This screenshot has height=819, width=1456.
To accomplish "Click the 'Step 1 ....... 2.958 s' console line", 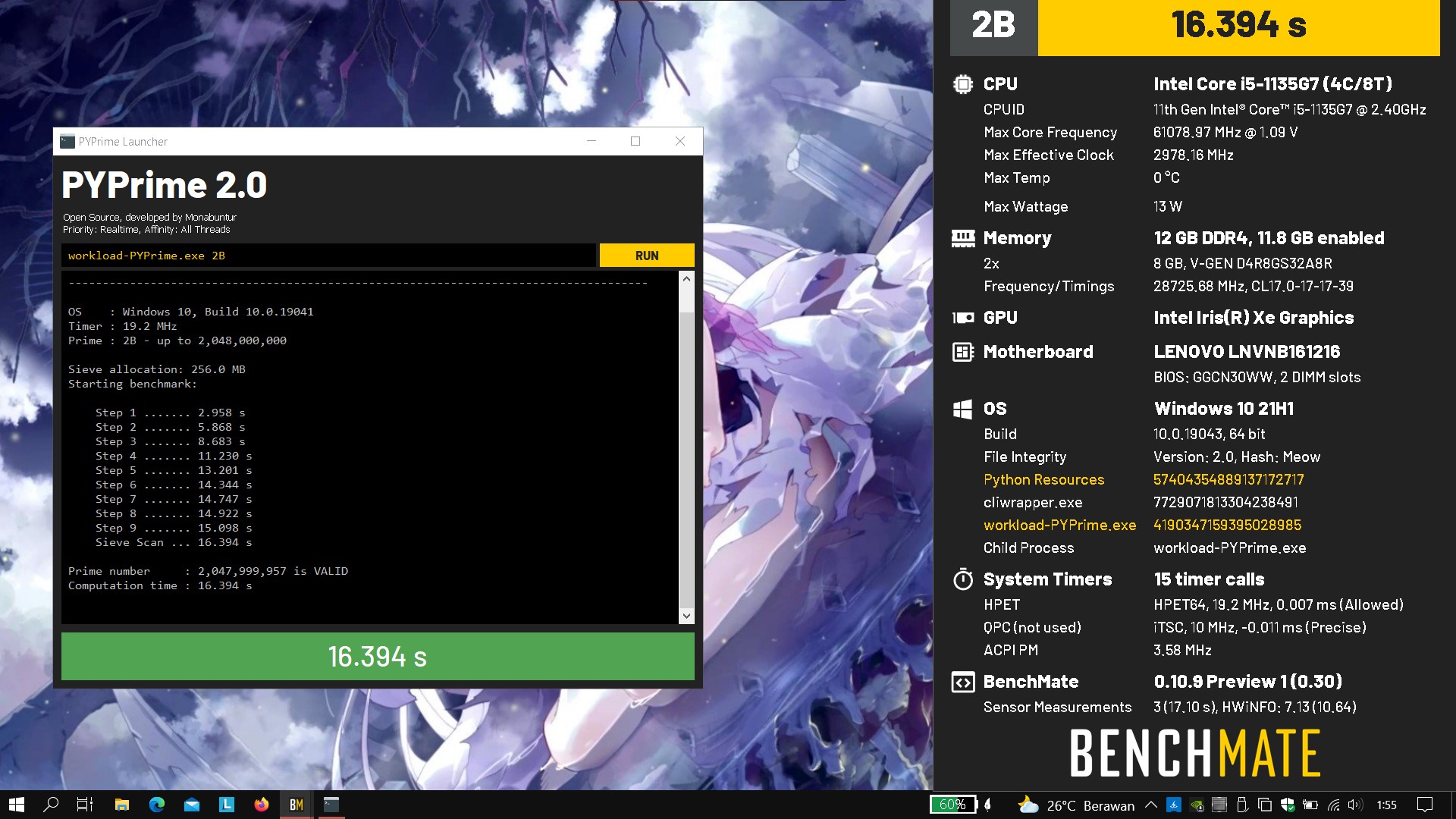I will (x=171, y=413).
